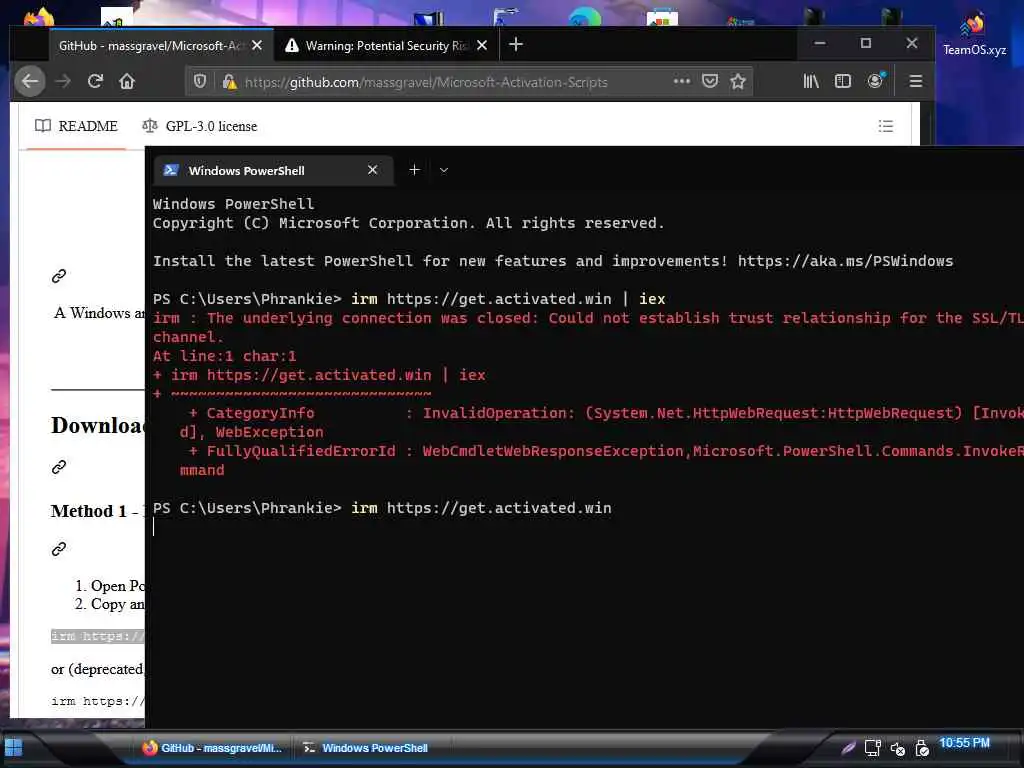Click FullyQualifiedErrorId error line
This screenshot has width=1024, height=768.
(606, 451)
